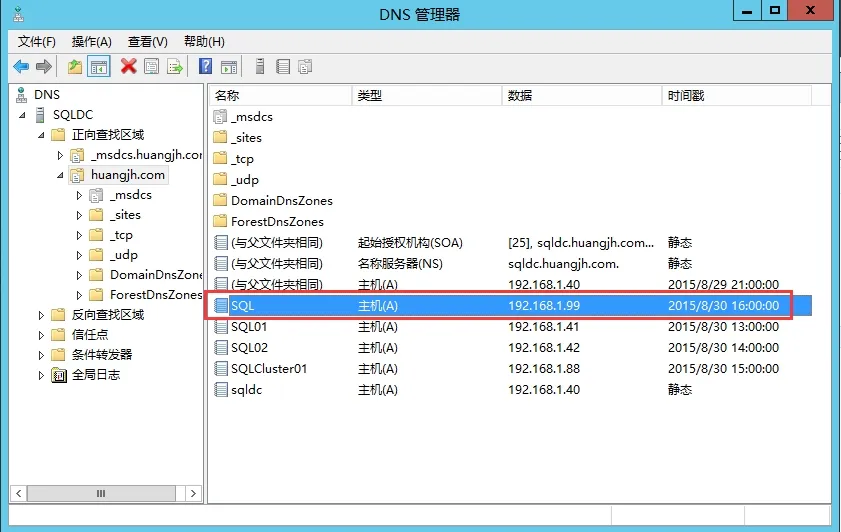Sort by the 类型 column header
The height and width of the screenshot is (532, 841).
[x=427, y=95]
